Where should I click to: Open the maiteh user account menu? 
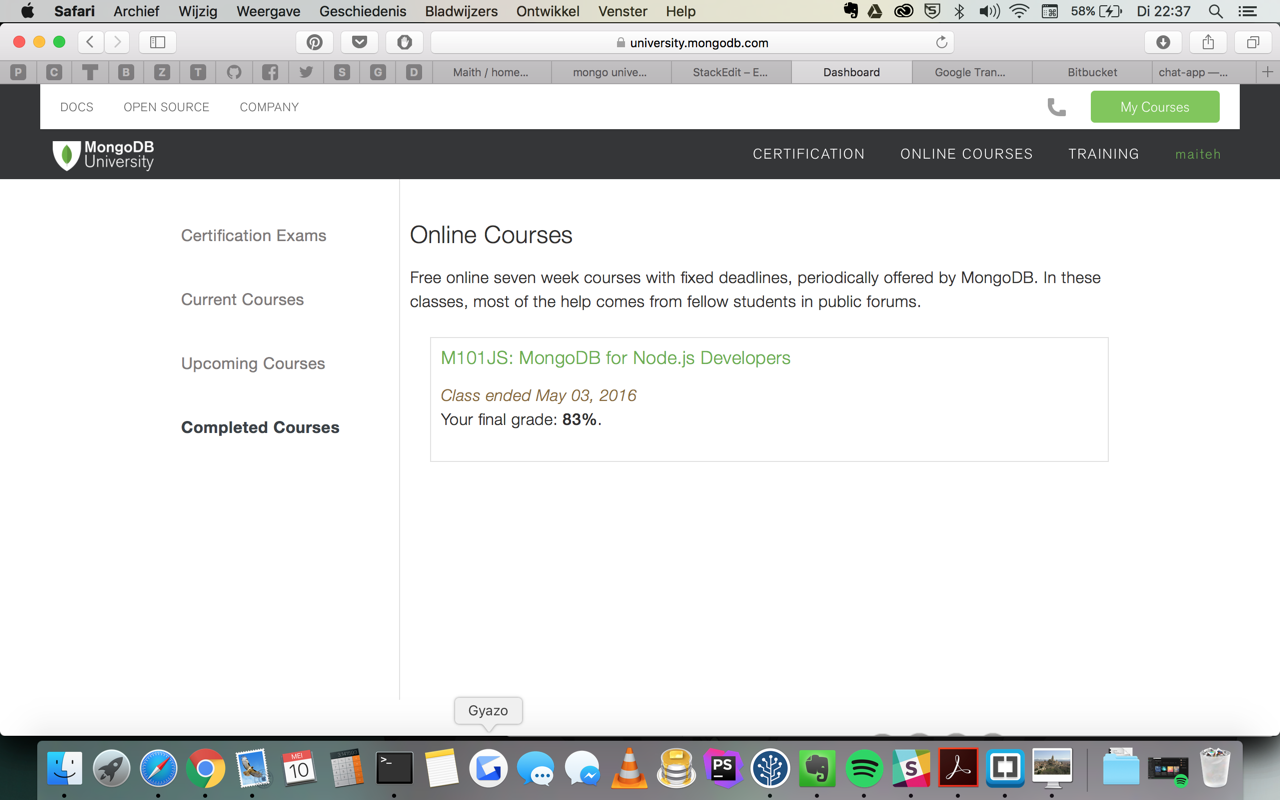(1198, 154)
